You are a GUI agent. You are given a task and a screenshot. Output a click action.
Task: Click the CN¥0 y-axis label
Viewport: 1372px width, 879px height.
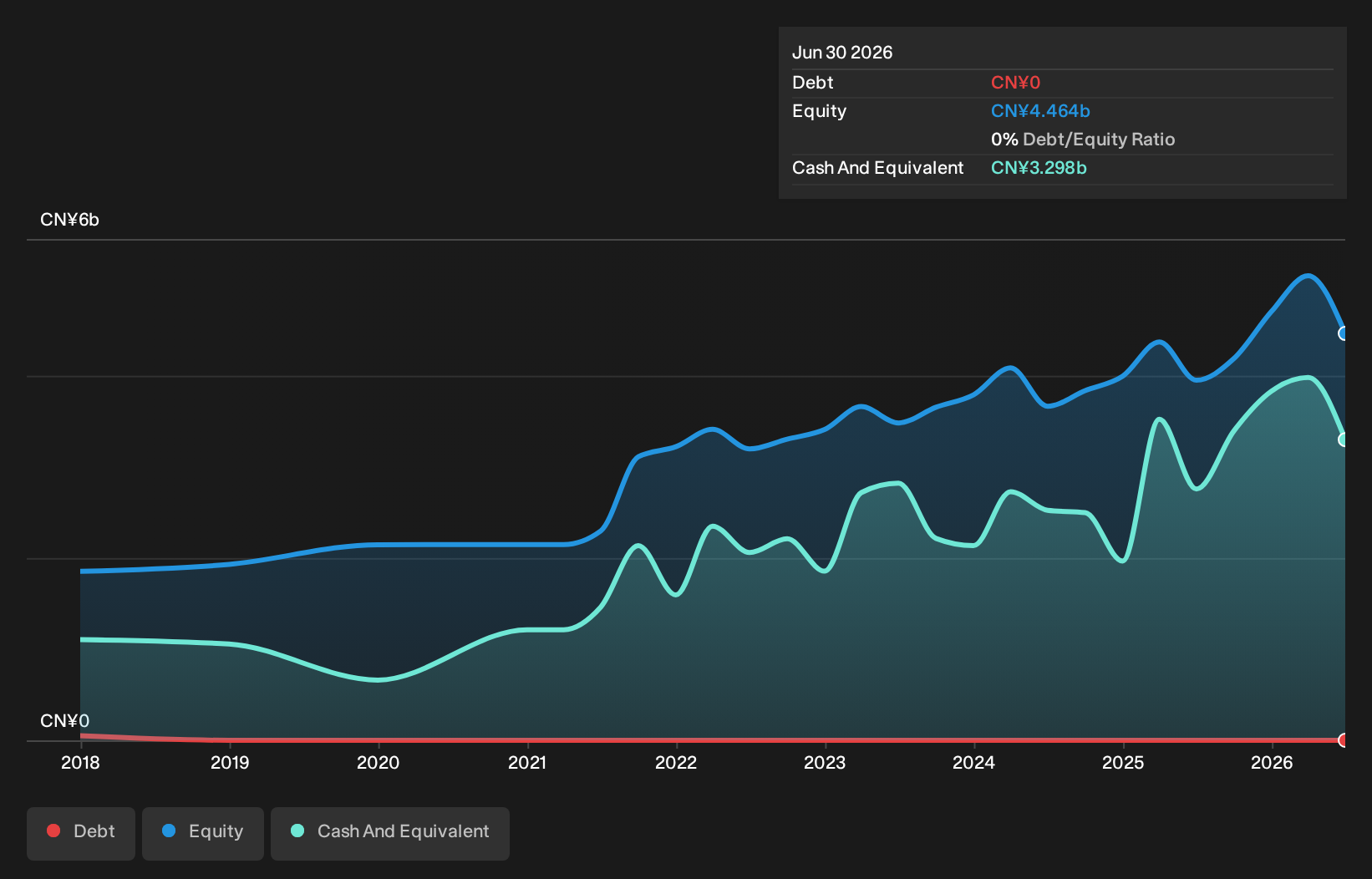[65, 721]
